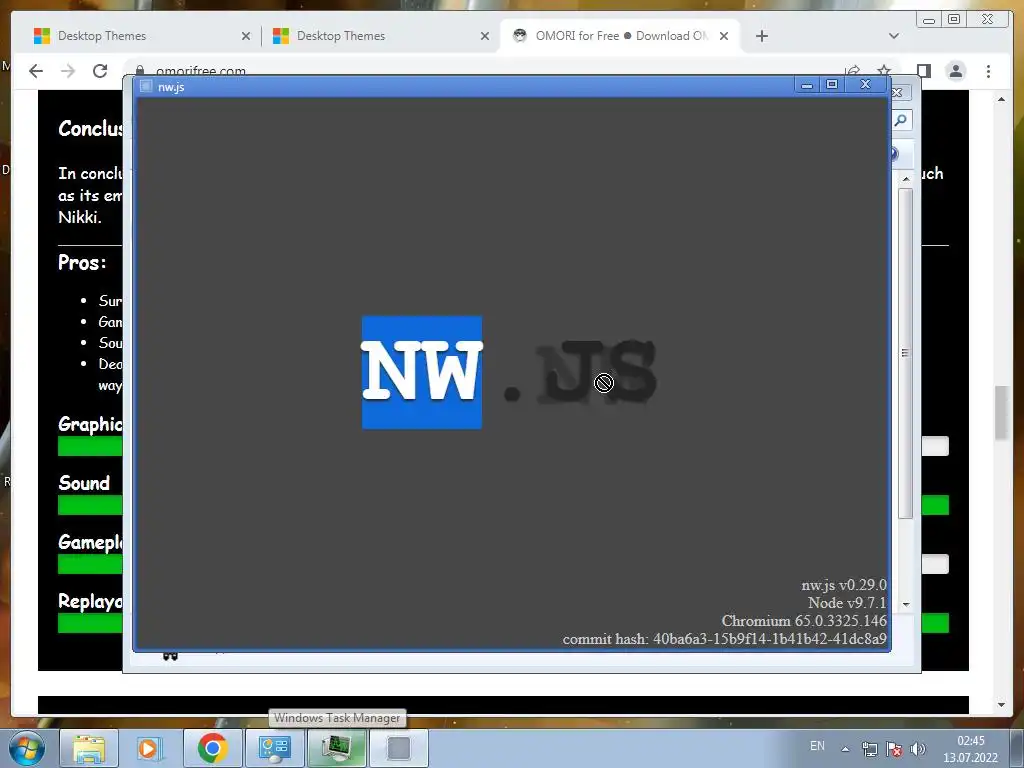Show hidden tray icons
Viewport: 1024px width, 768px height.
coord(845,749)
